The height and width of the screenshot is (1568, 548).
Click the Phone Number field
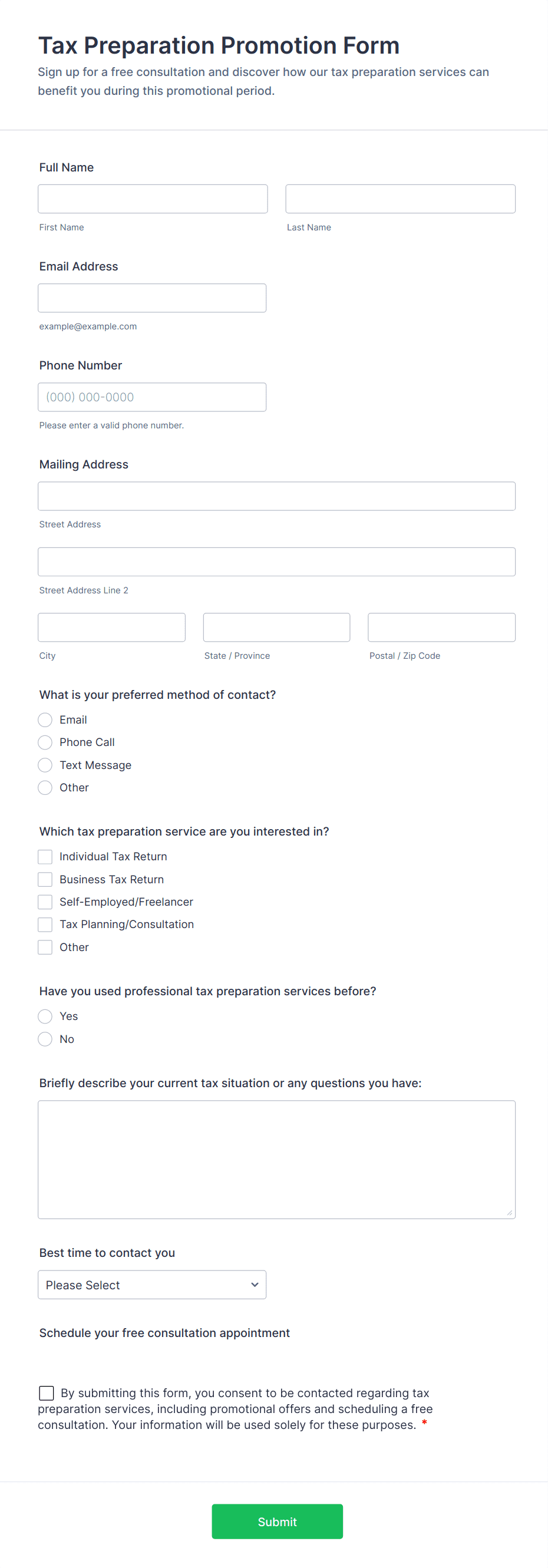(x=151, y=397)
